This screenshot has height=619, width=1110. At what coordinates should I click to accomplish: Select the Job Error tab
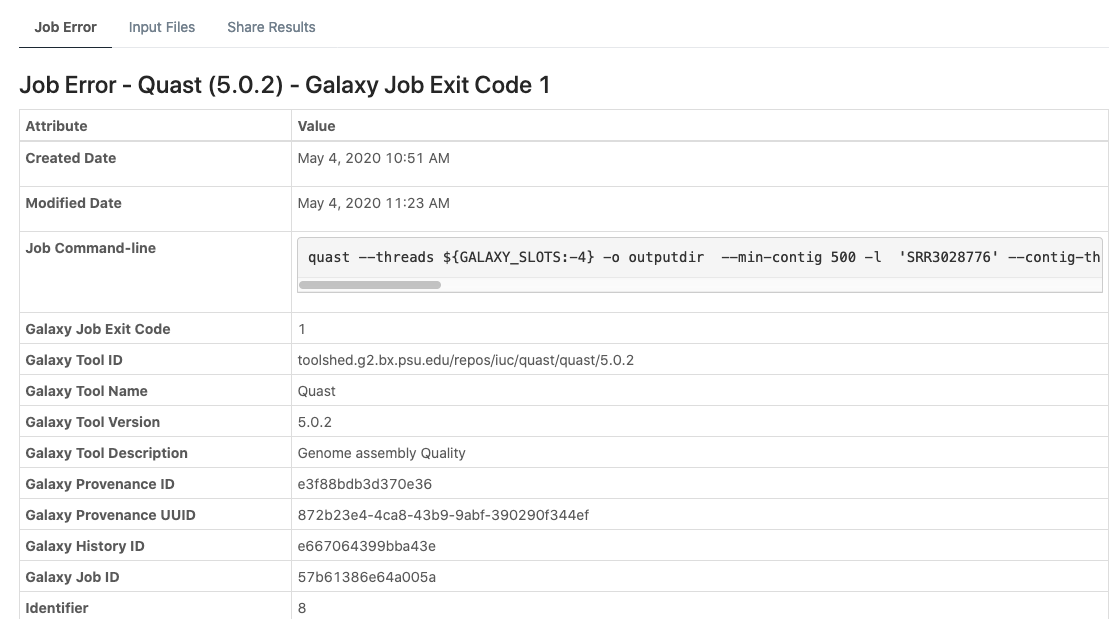coord(65,27)
